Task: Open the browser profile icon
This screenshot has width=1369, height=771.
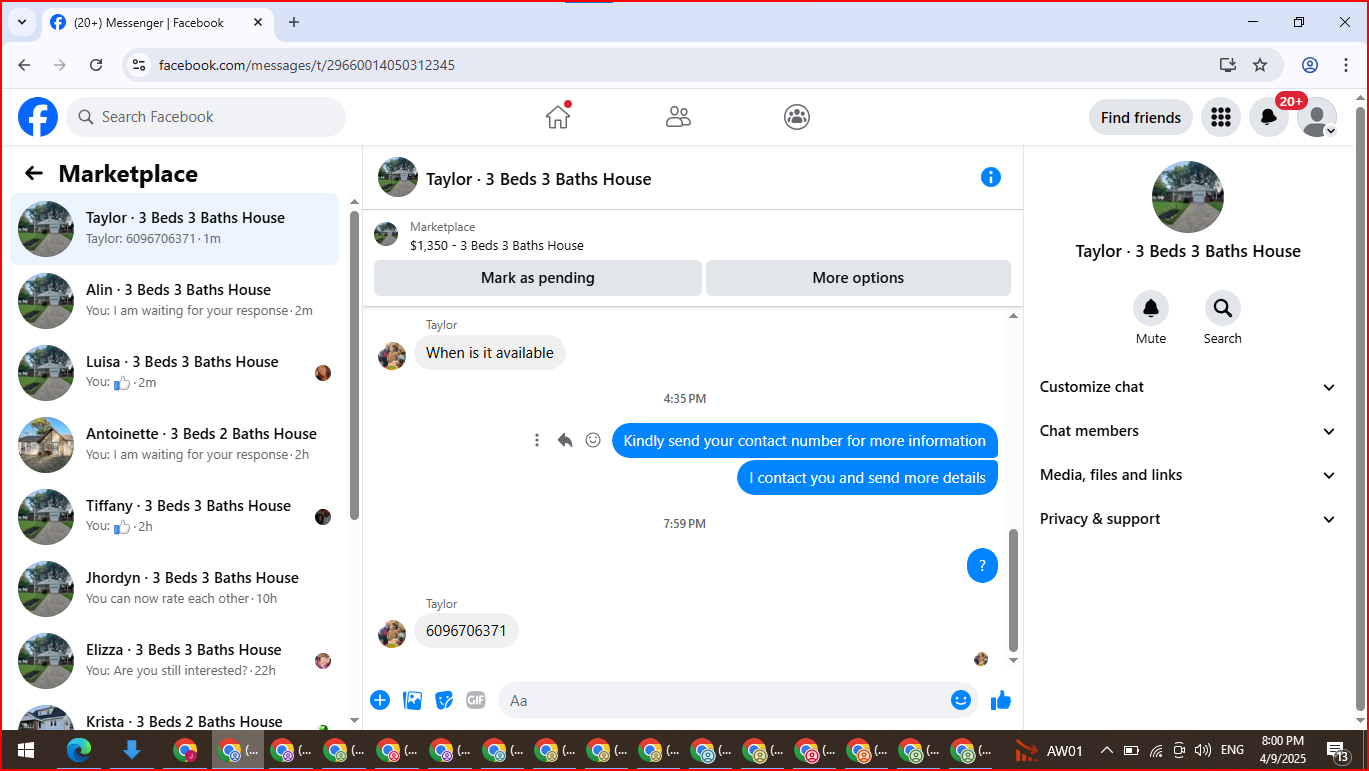Action: (x=1310, y=65)
